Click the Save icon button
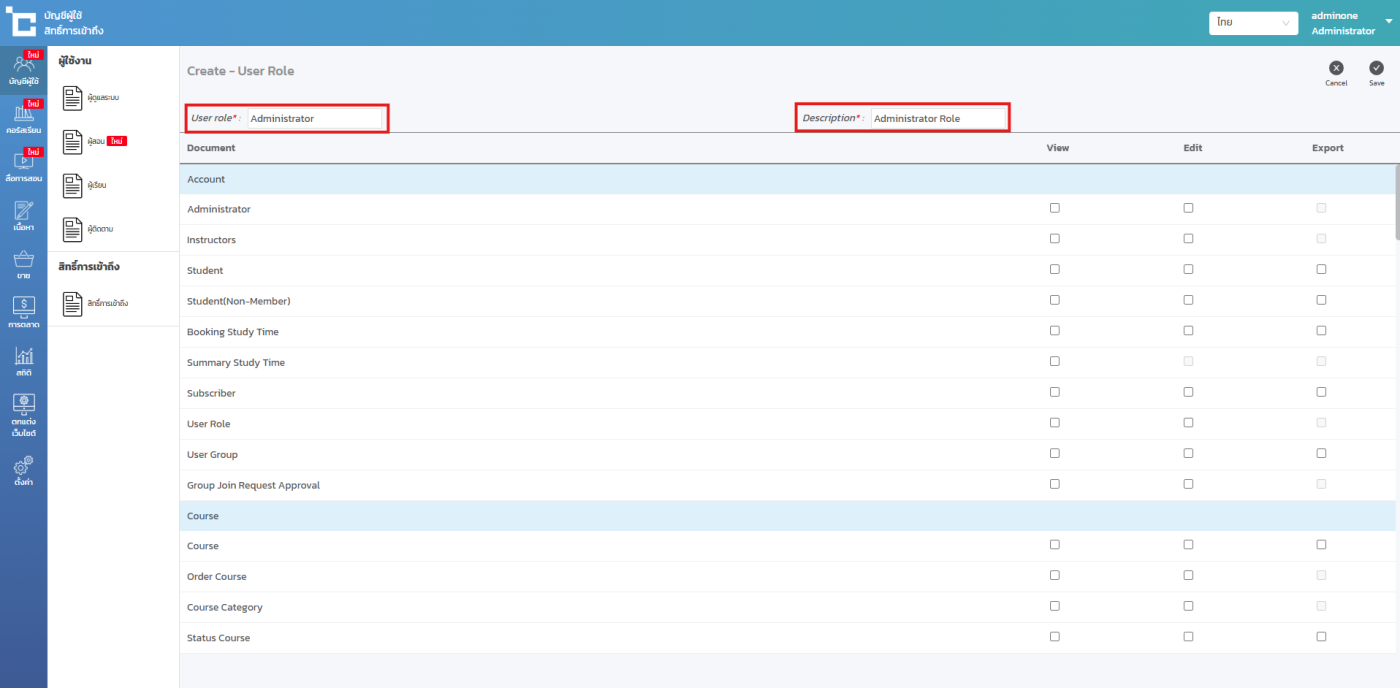 [1376, 69]
